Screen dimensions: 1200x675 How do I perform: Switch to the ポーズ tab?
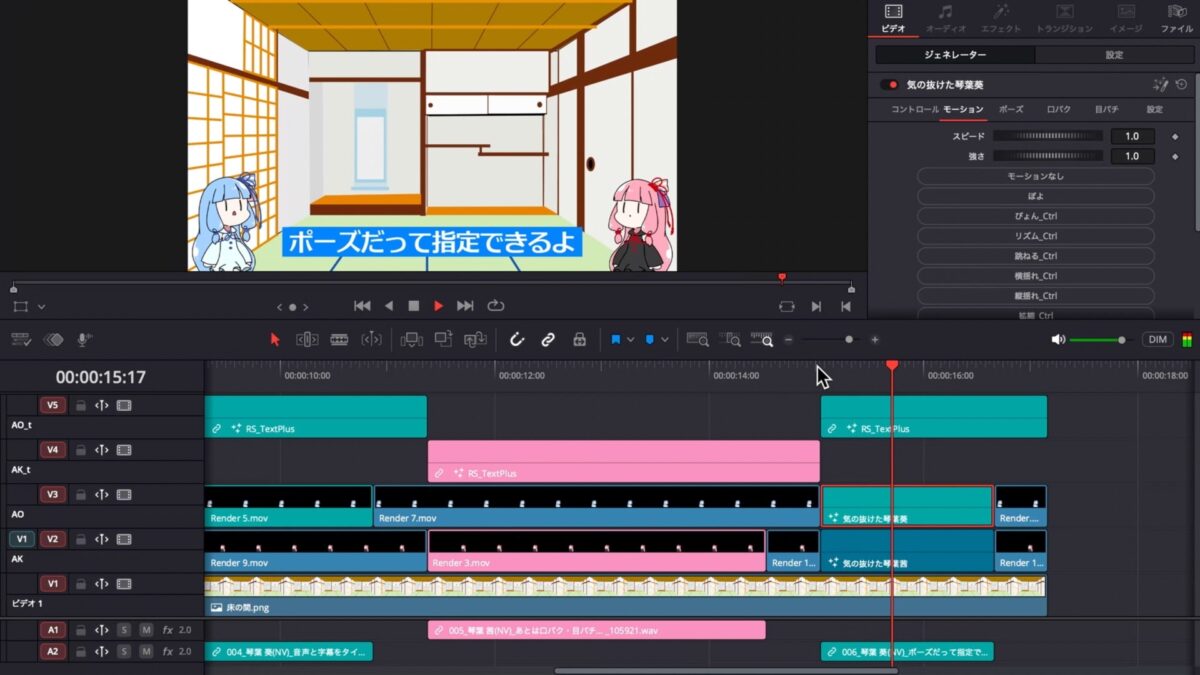[1011, 109]
